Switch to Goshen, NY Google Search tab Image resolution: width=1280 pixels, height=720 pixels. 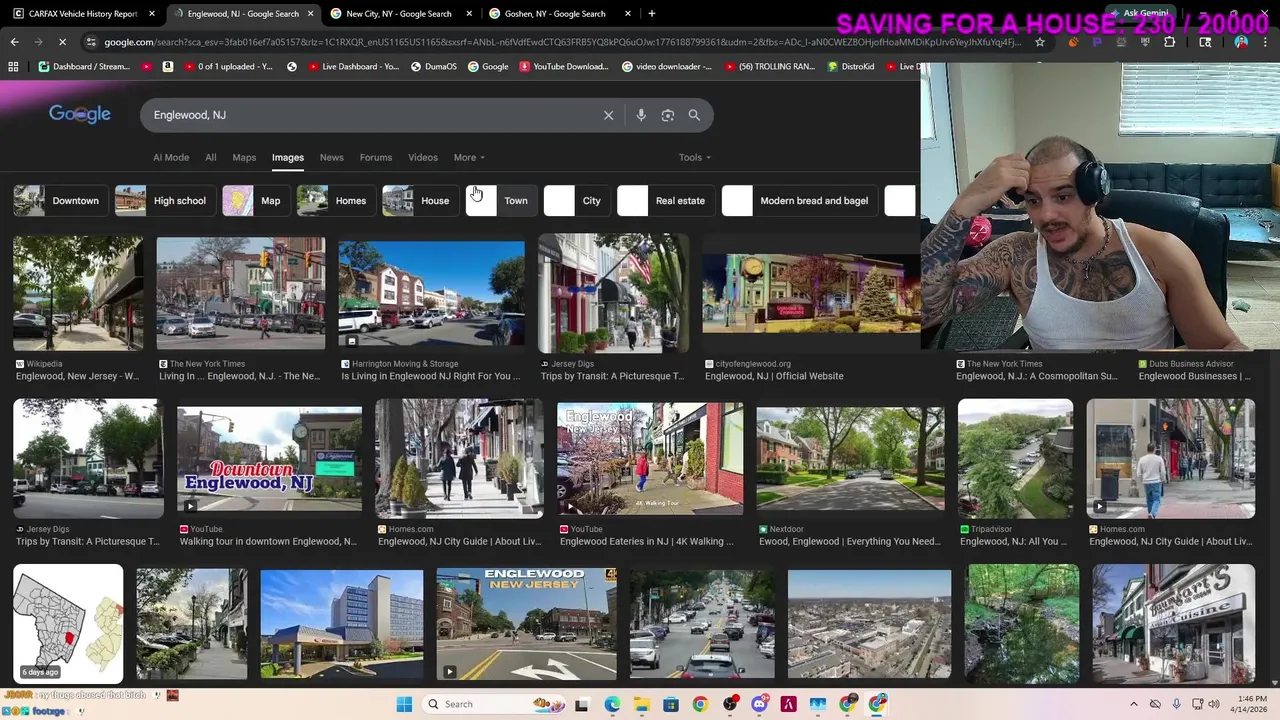[562, 13]
